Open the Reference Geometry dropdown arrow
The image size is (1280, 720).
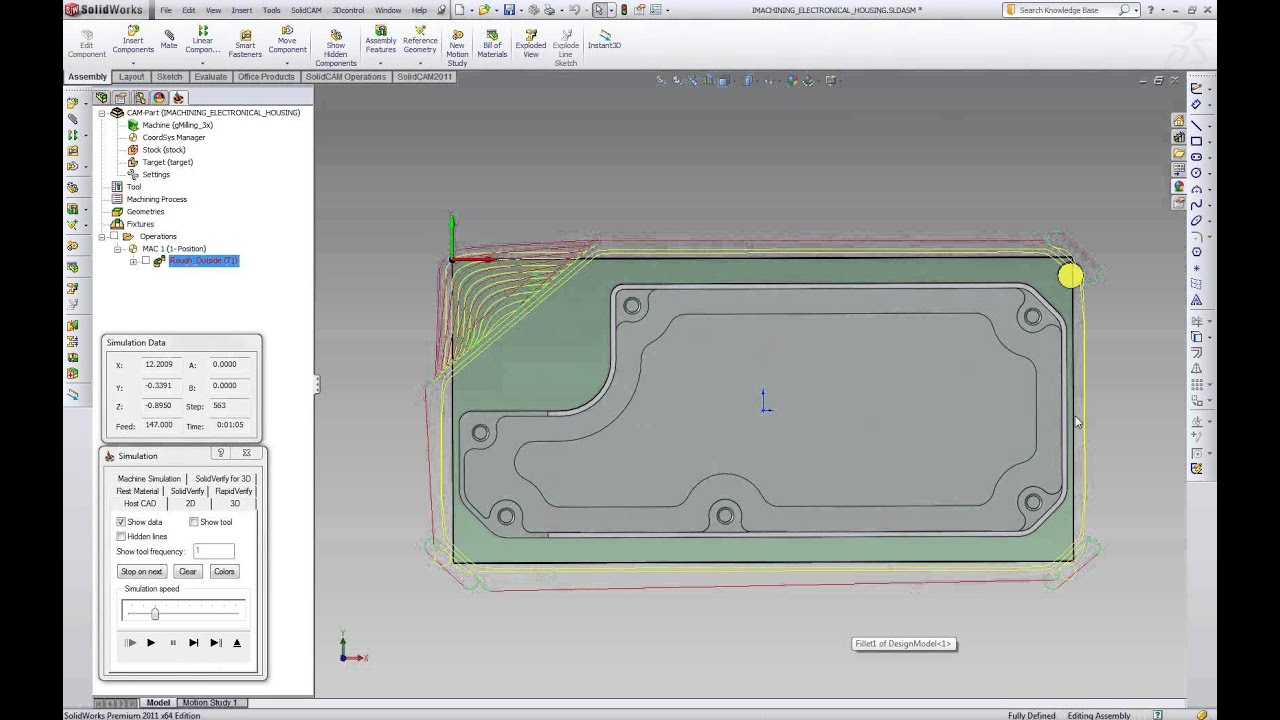point(420,62)
